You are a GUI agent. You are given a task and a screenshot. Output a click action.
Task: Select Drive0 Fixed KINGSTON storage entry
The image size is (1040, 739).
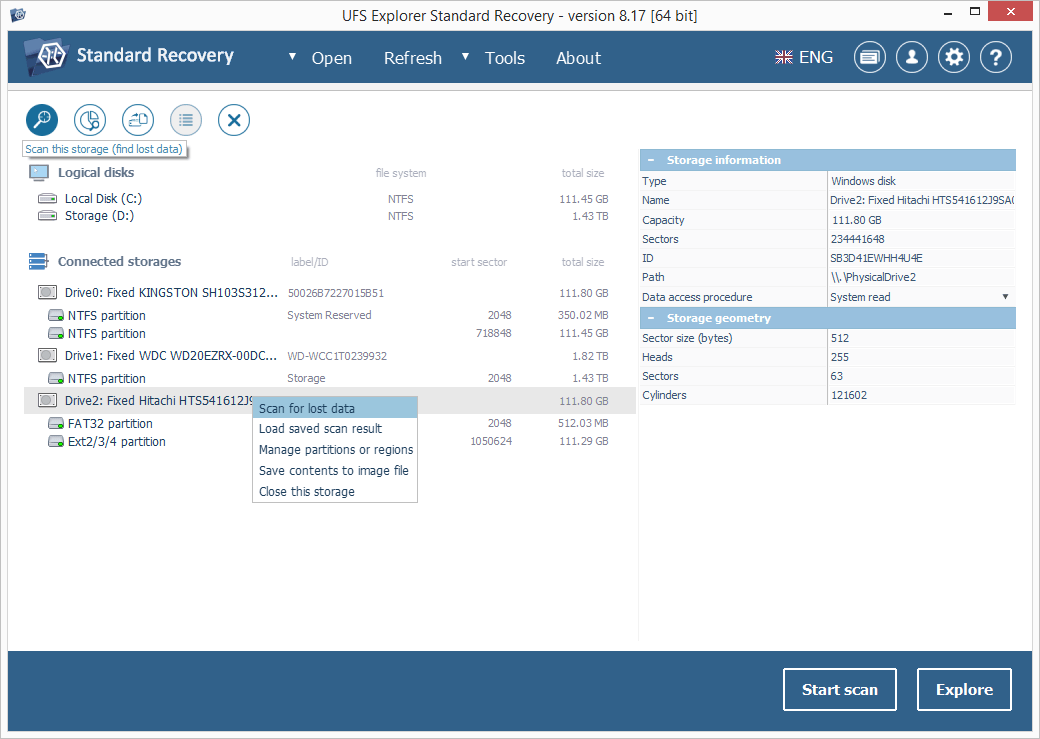tap(171, 293)
